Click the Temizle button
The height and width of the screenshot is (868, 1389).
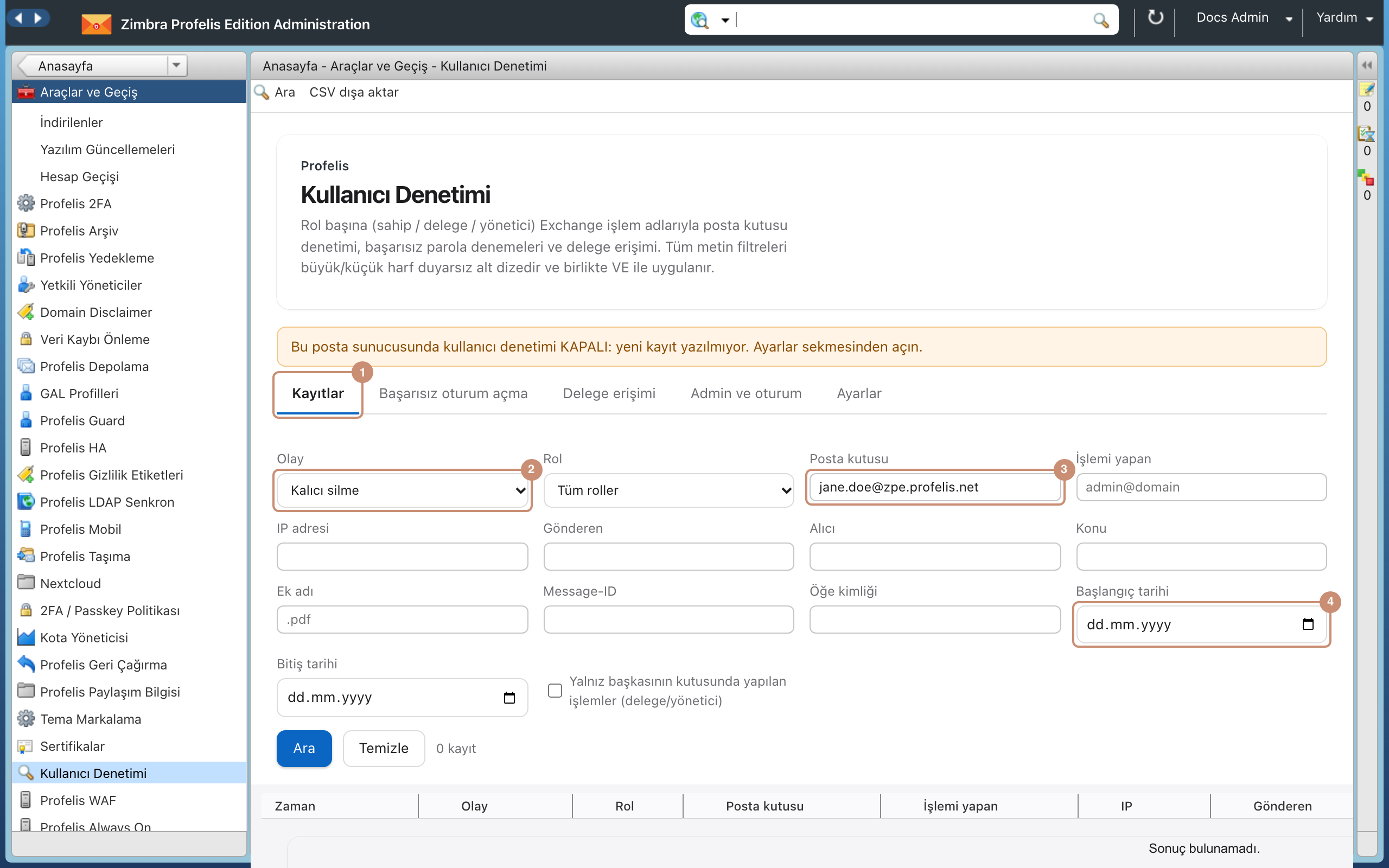click(384, 748)
